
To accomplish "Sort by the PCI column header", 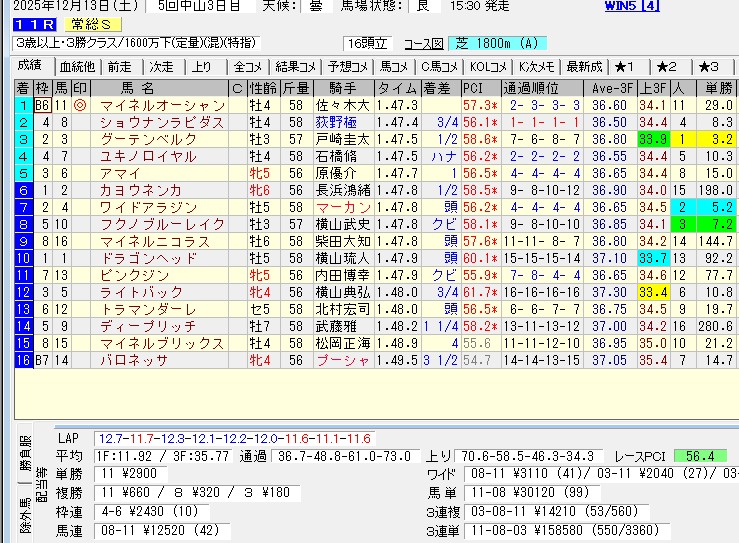I will pyautogui.click(x=473, y=88).
